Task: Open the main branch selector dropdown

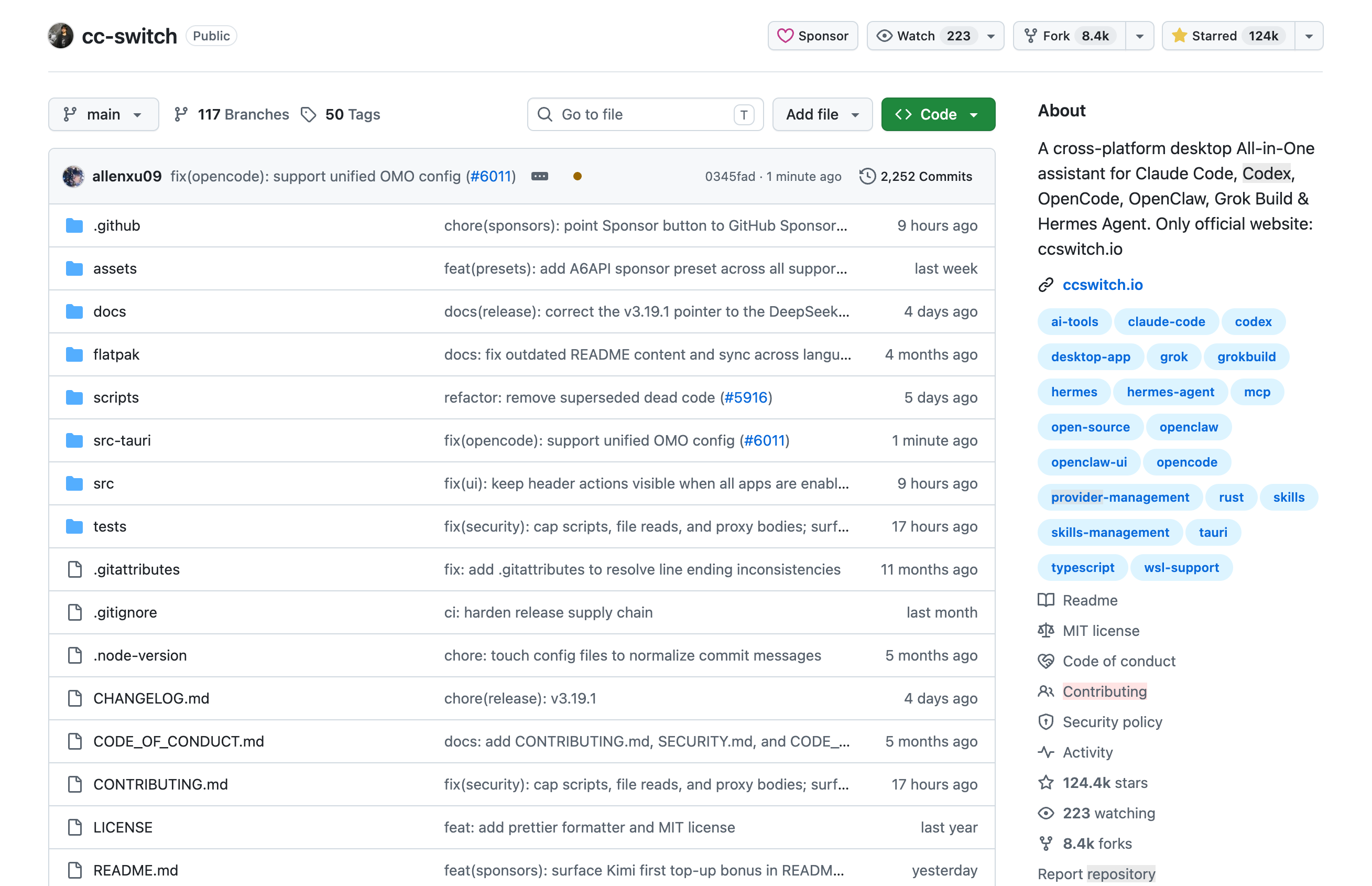Action: [x=104, y=114]
